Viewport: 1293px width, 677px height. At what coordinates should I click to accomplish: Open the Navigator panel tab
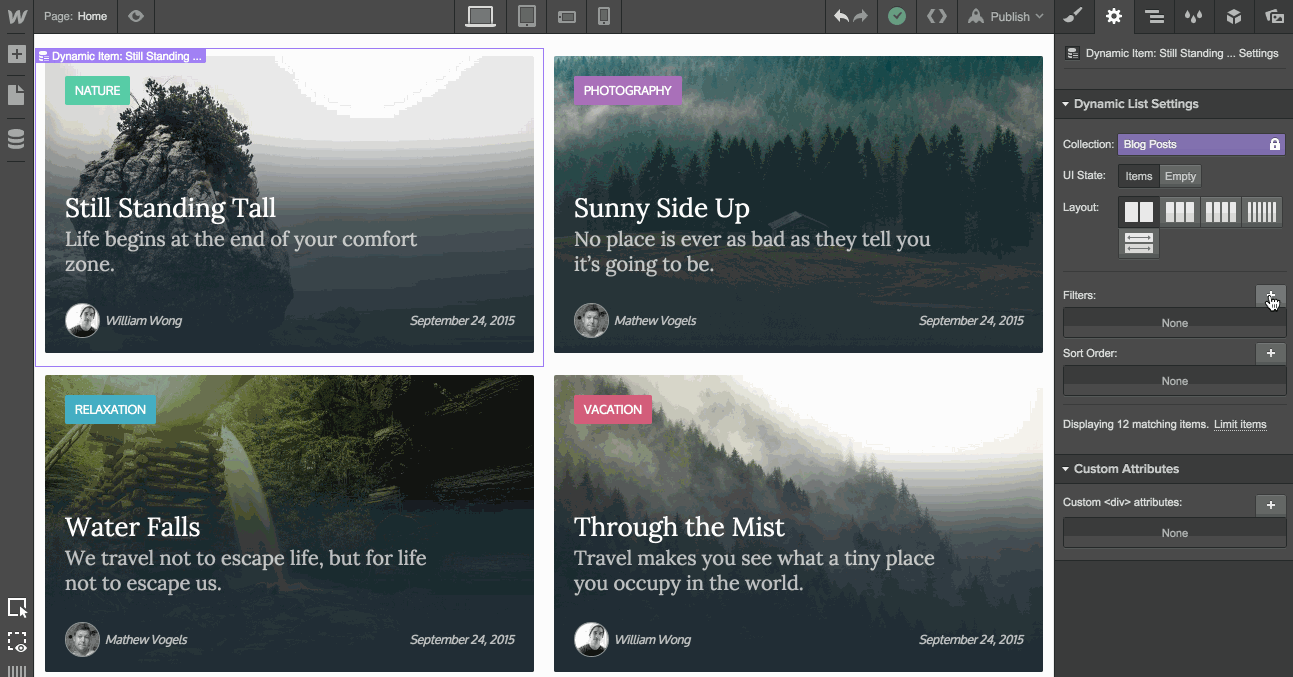pyautogui.click(x=1154, y=16)
